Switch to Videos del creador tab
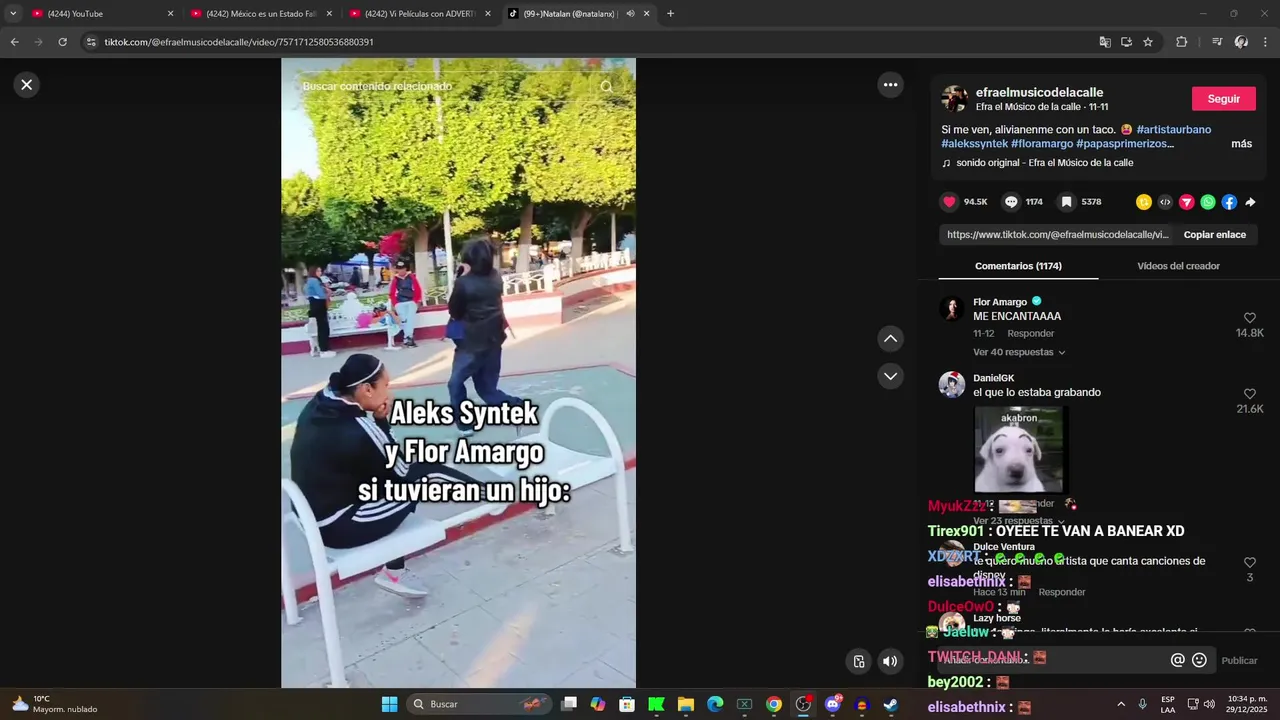 pyautogui.click(x=1178, y=266)
